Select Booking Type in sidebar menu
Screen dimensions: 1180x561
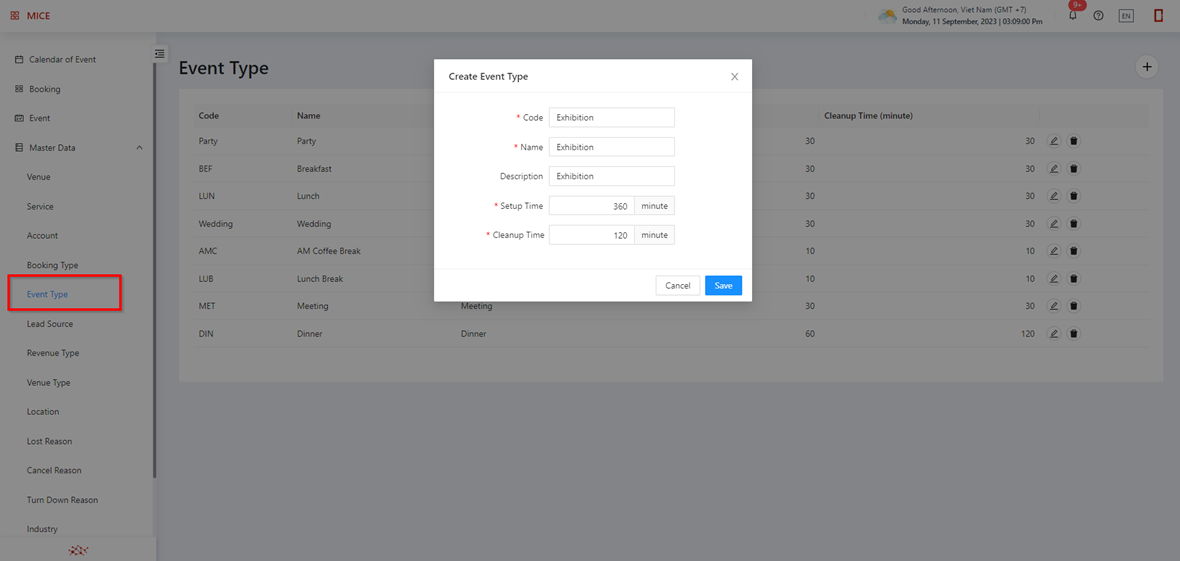click(52, 265)
